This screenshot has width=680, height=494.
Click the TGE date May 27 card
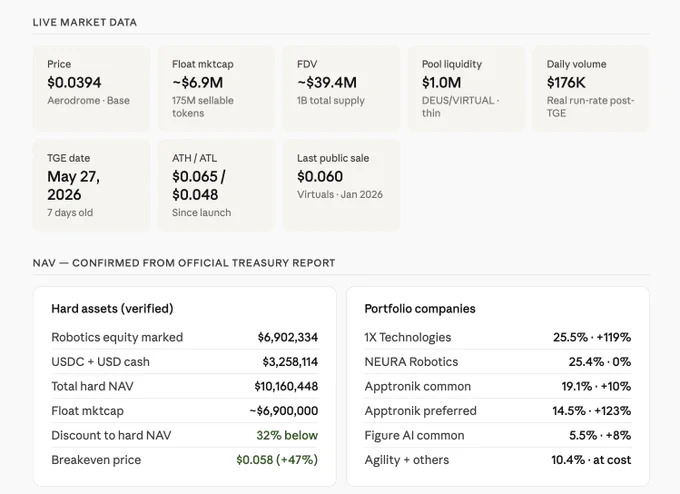pos(91,185)
